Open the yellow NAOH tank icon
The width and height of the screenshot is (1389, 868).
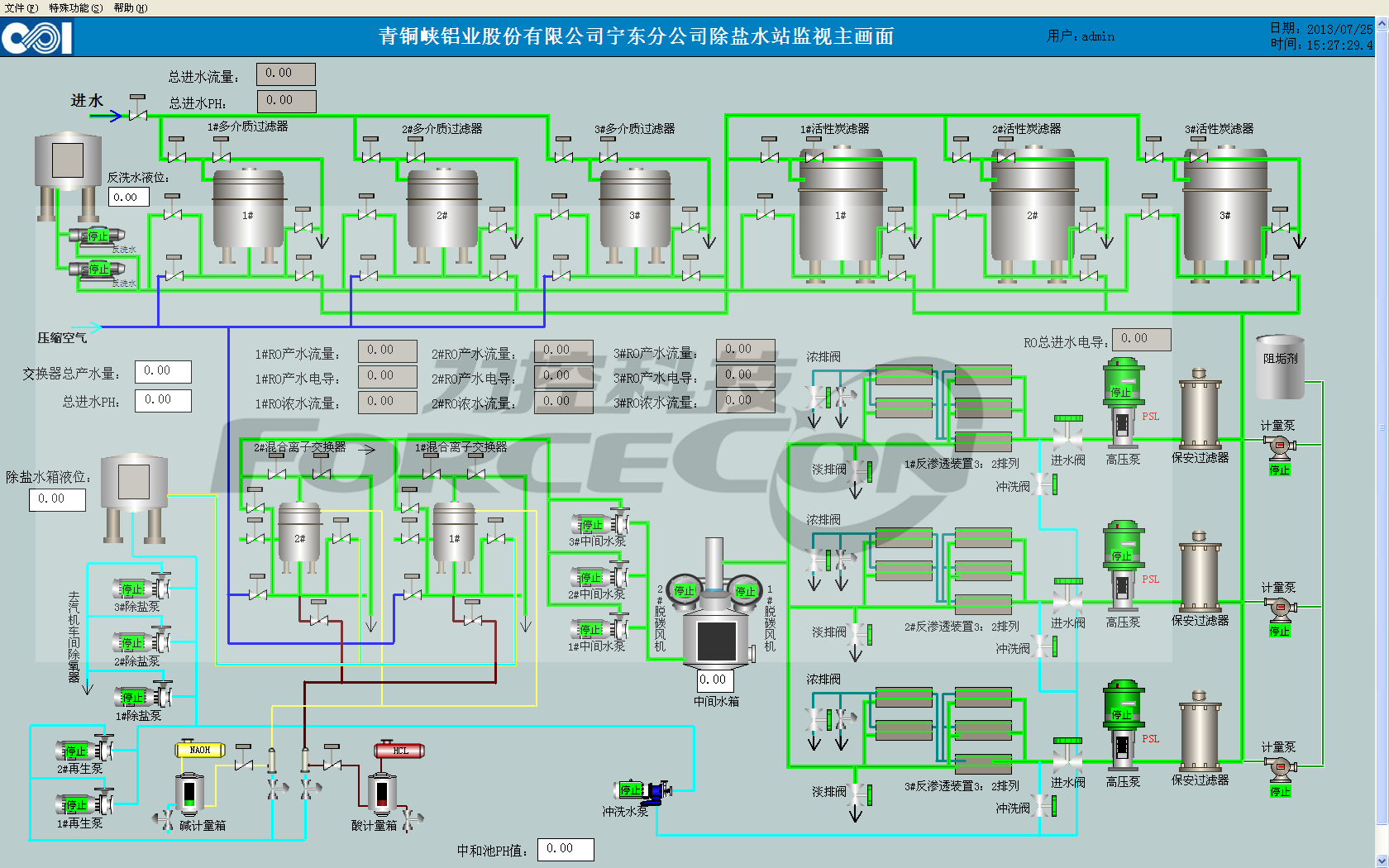pyautogui.click(x=199, y=750)
